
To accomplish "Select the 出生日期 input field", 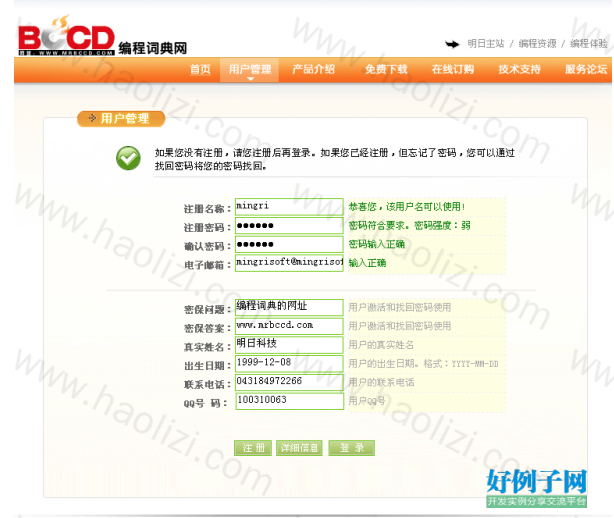I will tap(289, 364).
